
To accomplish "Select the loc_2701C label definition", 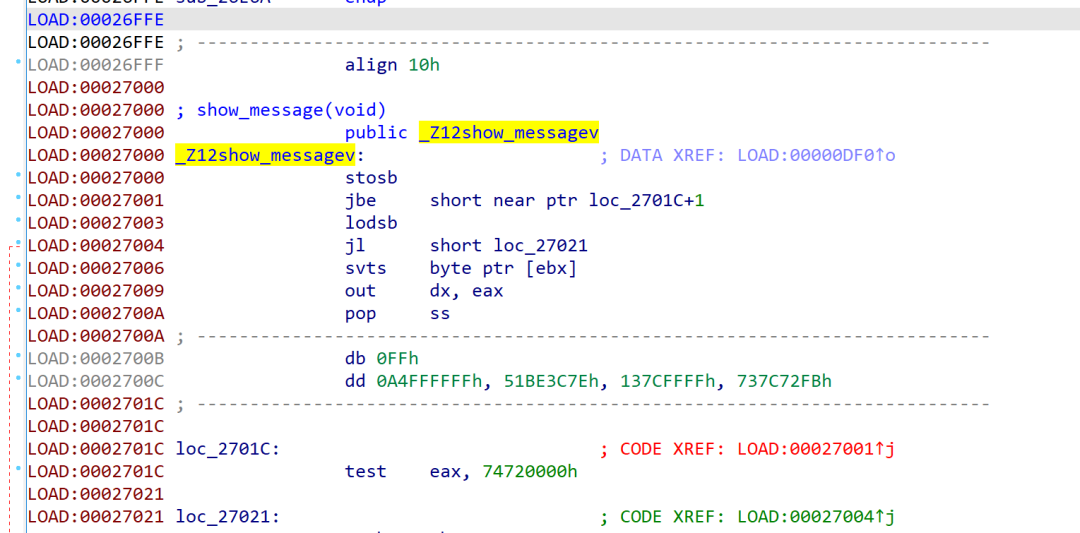I will pos(227,449).
